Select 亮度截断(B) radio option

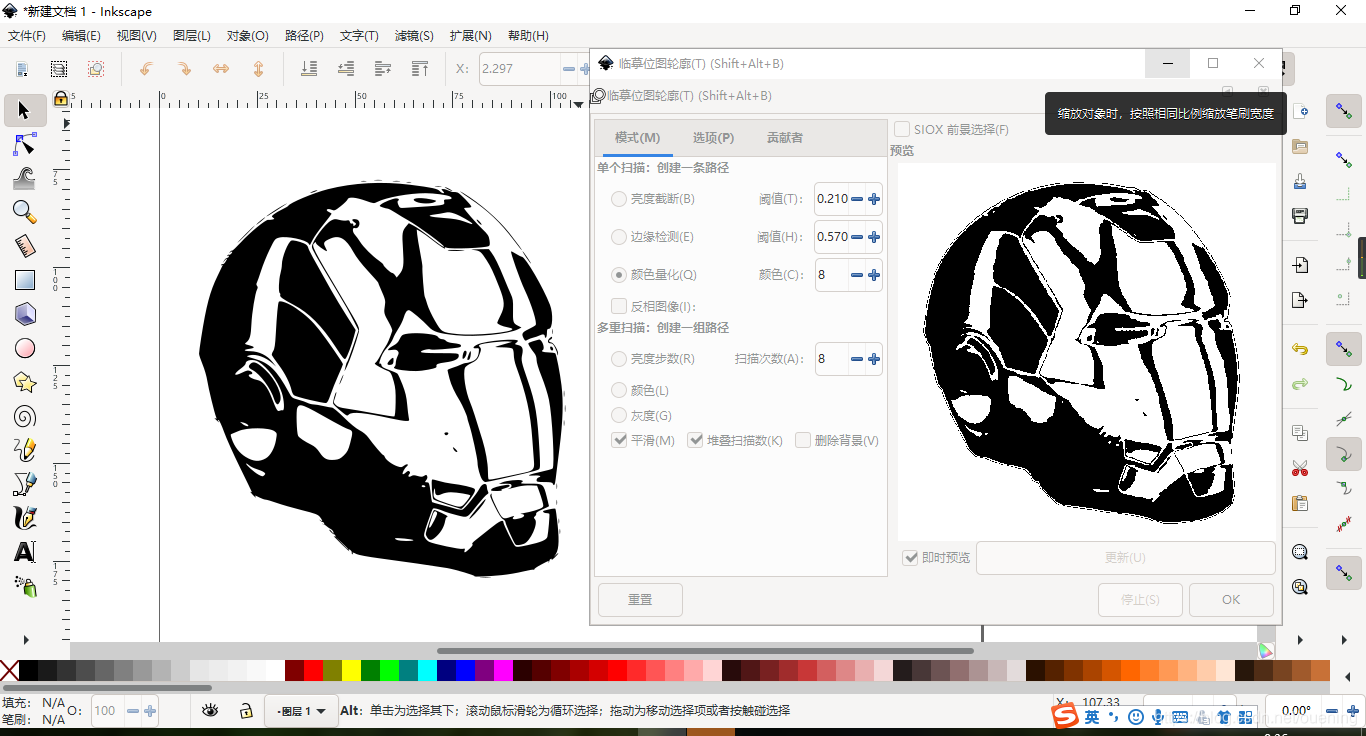[x=619, y=199]
